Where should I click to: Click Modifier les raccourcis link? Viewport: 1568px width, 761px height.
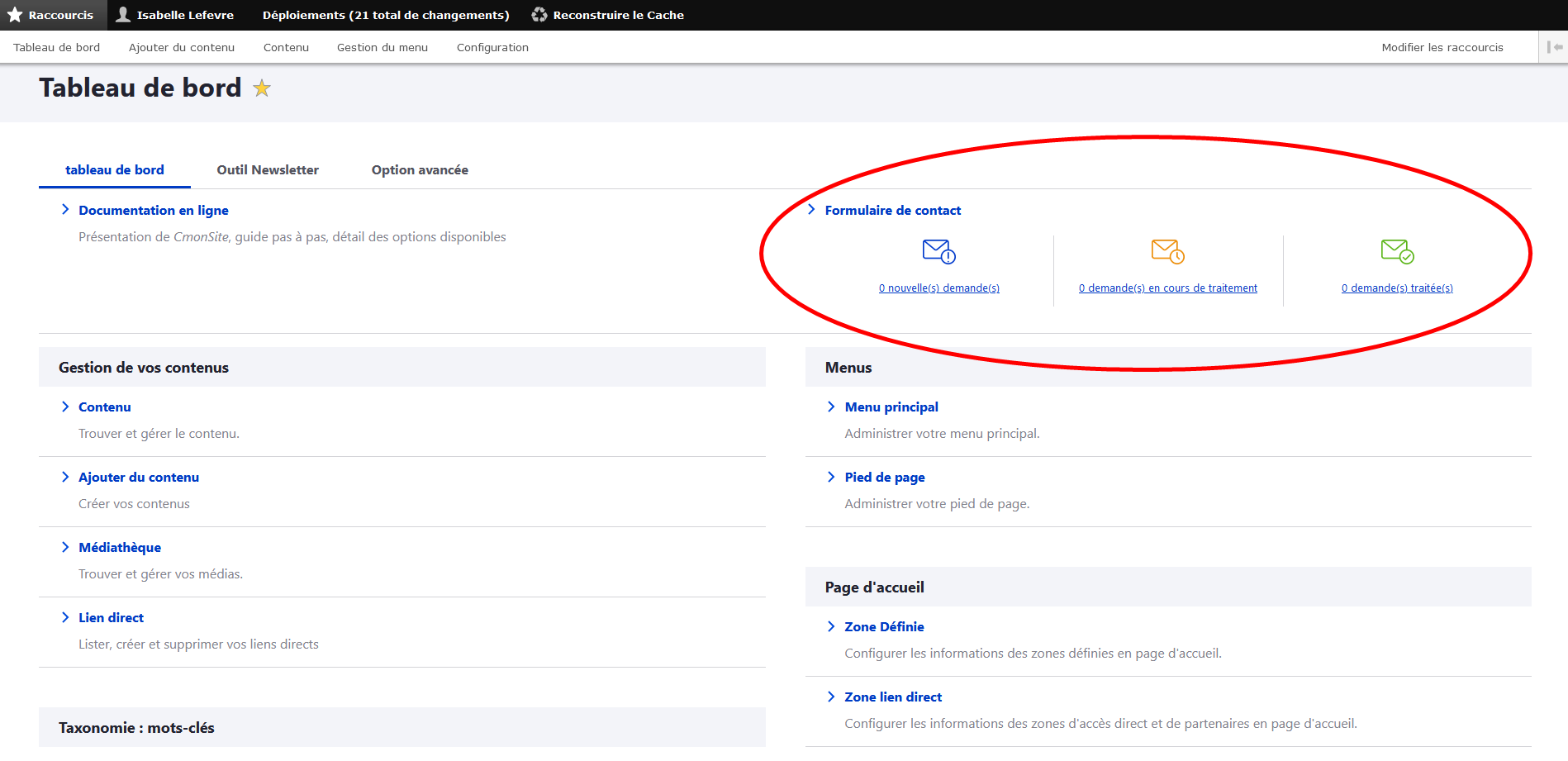click(x=1442, y=48)
